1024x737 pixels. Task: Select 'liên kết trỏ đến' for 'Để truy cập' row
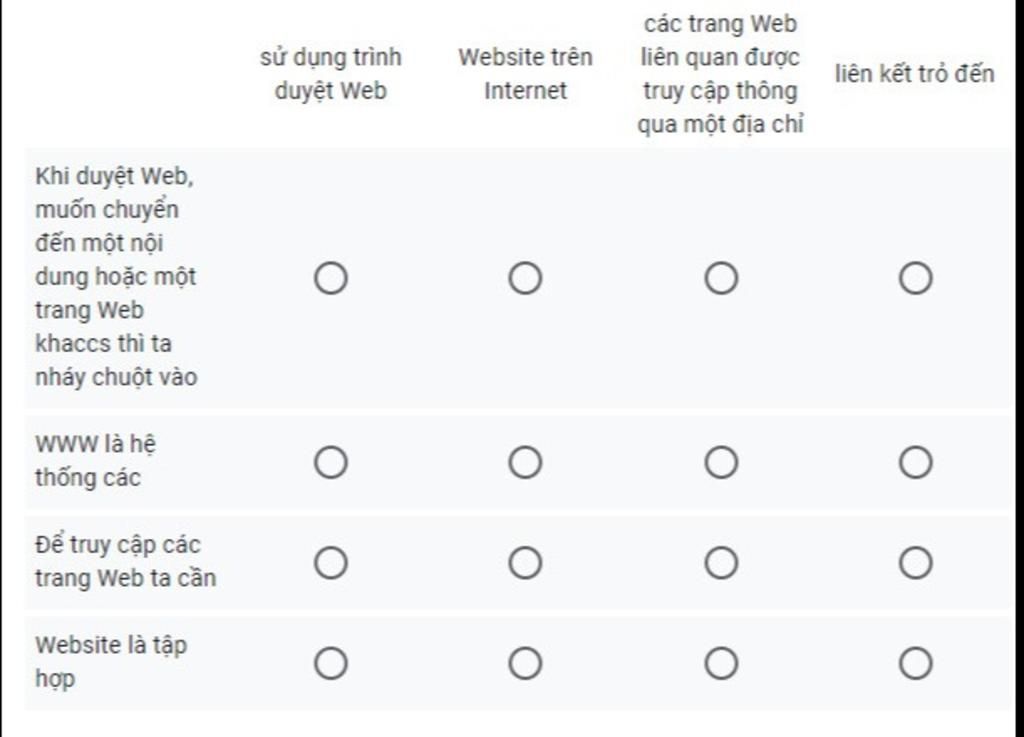(915, 563)
